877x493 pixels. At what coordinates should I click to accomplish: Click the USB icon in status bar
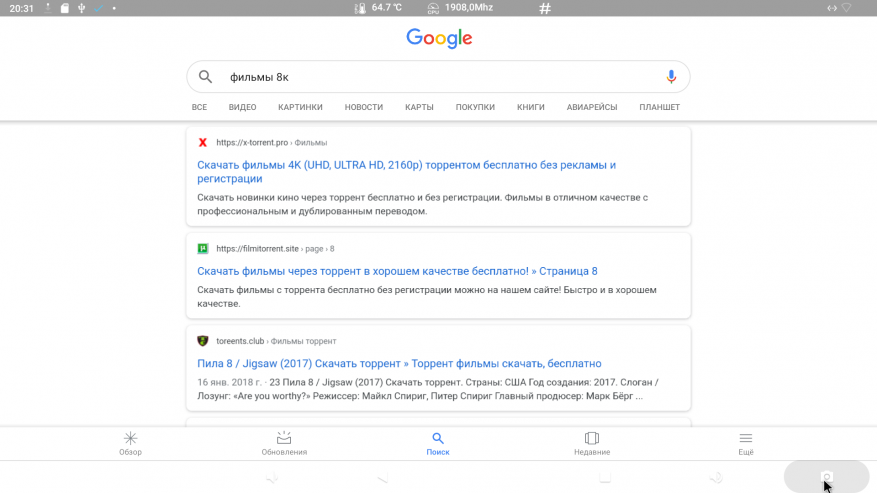(x=82, y=8)
